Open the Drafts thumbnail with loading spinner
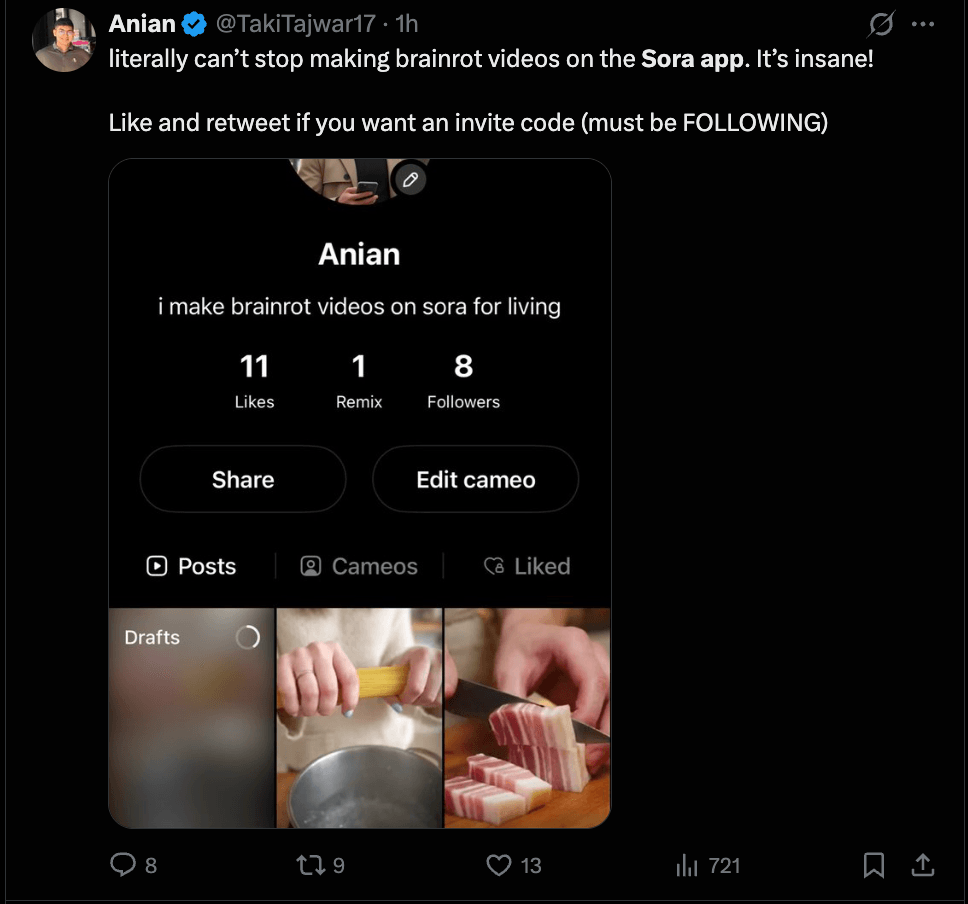This screenshot has height=904, width=968. (x=190, y=717)
